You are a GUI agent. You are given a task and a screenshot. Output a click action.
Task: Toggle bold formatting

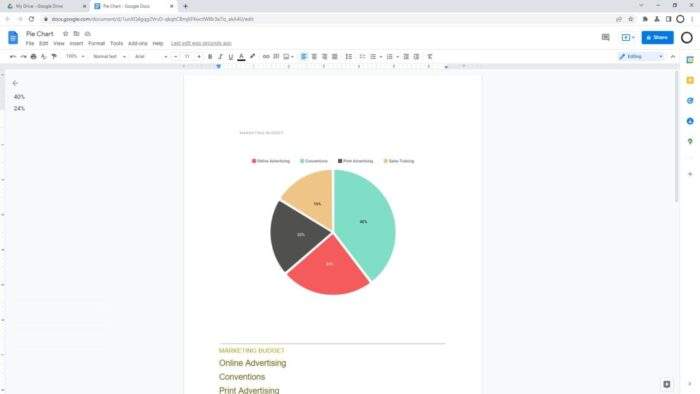(x=210, y=57)
